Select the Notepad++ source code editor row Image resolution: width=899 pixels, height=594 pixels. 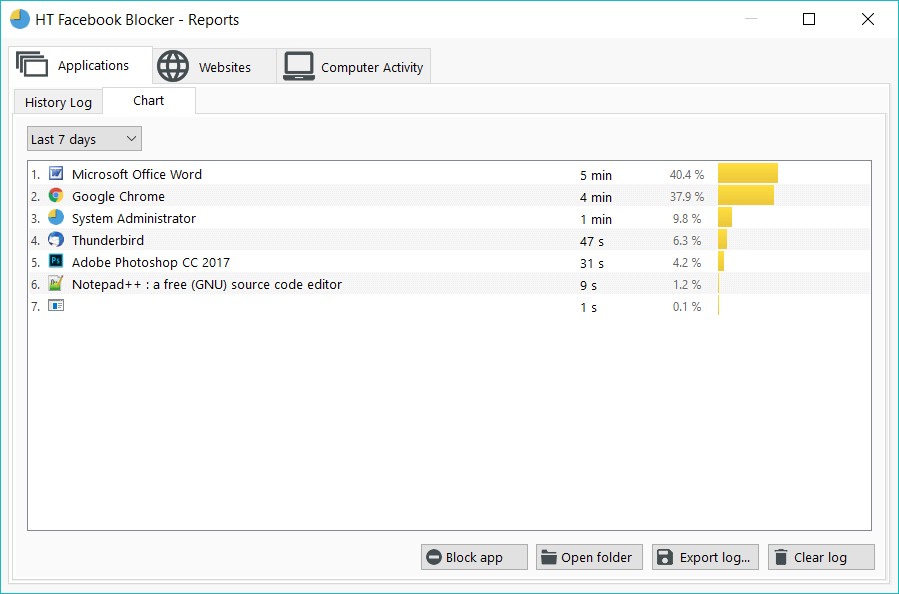450,284
